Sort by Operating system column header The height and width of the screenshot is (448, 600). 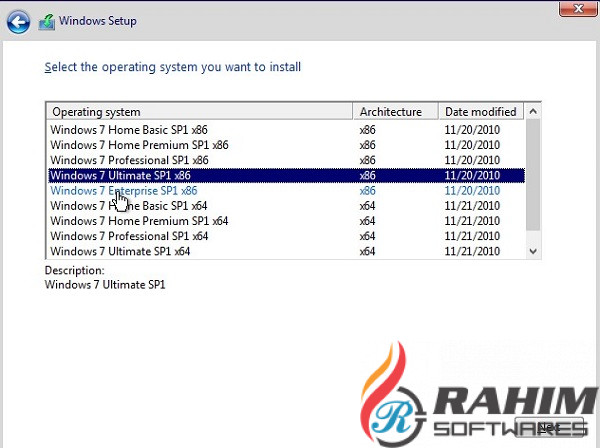tap(199, 112)
